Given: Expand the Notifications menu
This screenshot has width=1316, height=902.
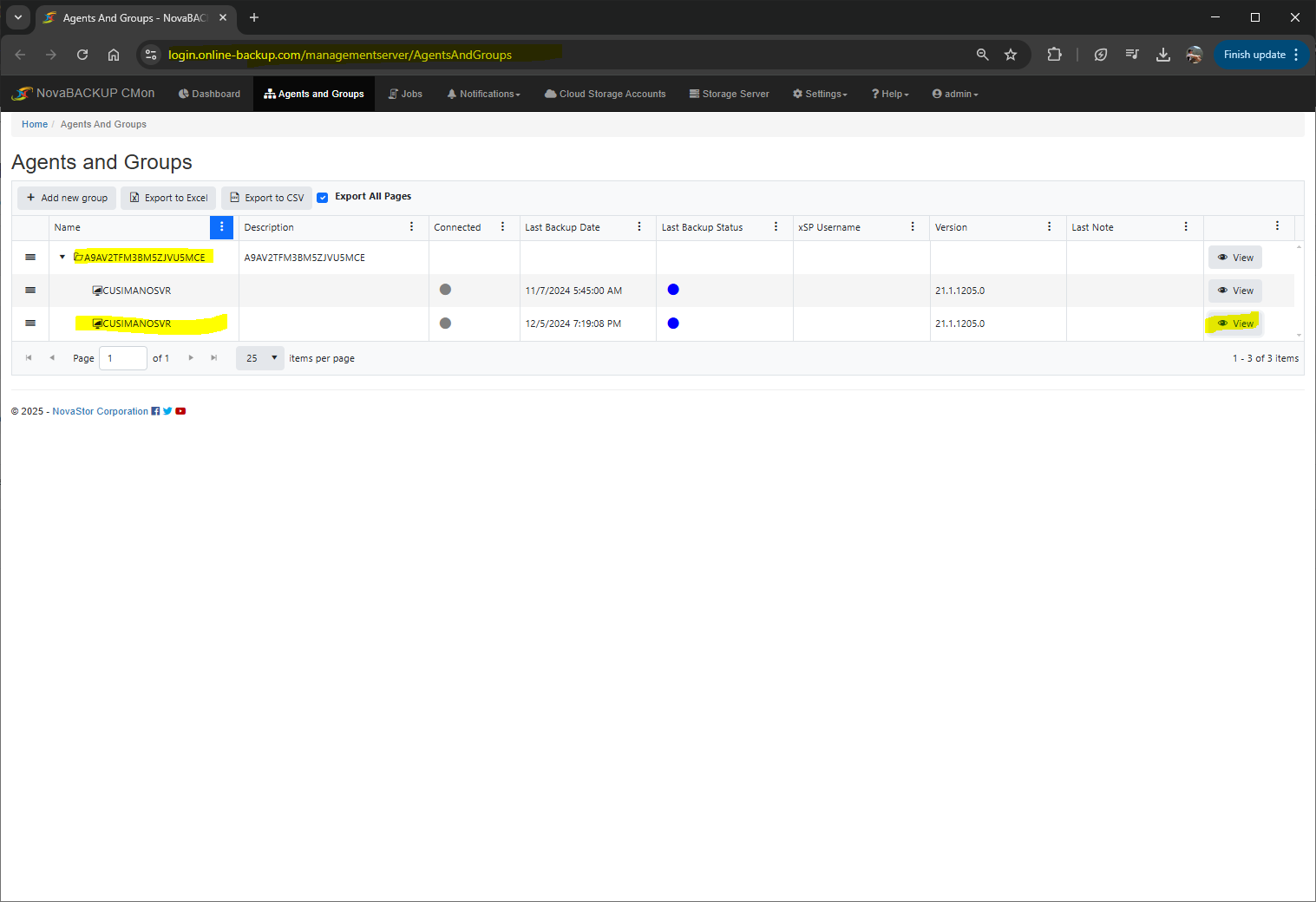Looking at the screenshot, I should pos(483,94).
